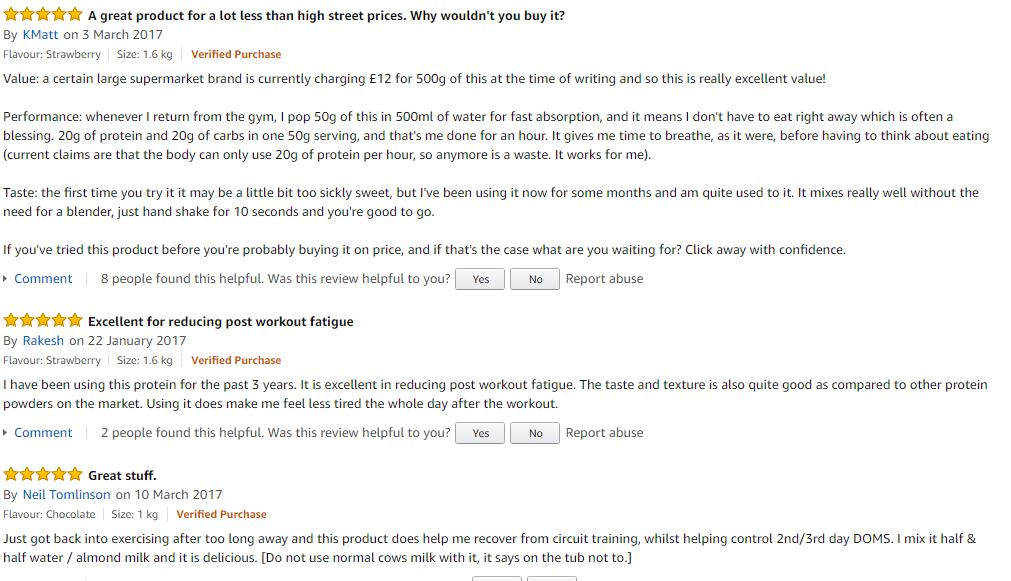Vote No on Rakesh's review
This screenshot has height=581, width=1011.
(x=535, y=433)
